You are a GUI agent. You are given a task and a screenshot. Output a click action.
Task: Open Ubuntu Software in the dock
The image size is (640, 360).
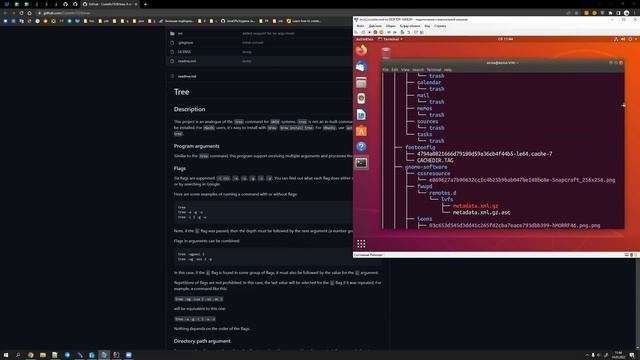click(361, 131)
